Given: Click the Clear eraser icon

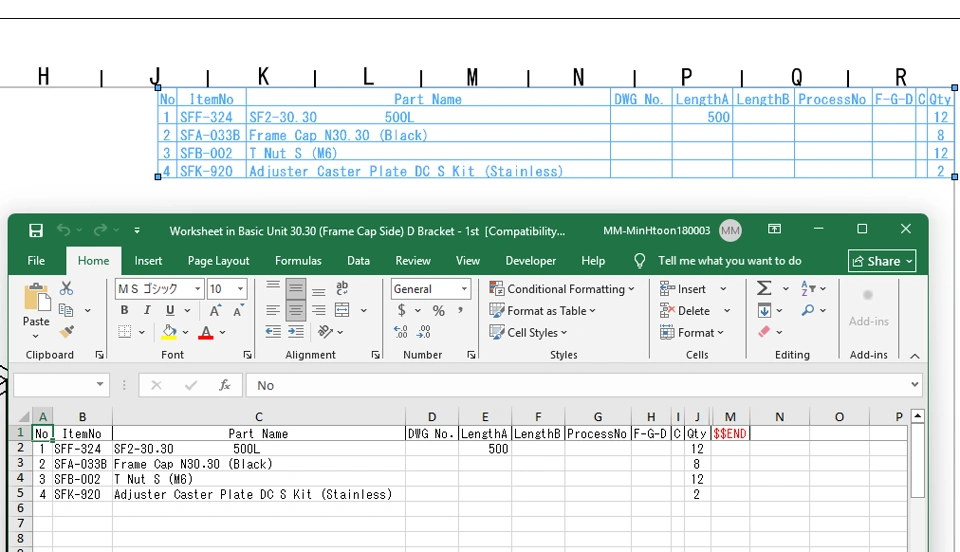Looking at the screenshot, I should click(x=764, y=332).
